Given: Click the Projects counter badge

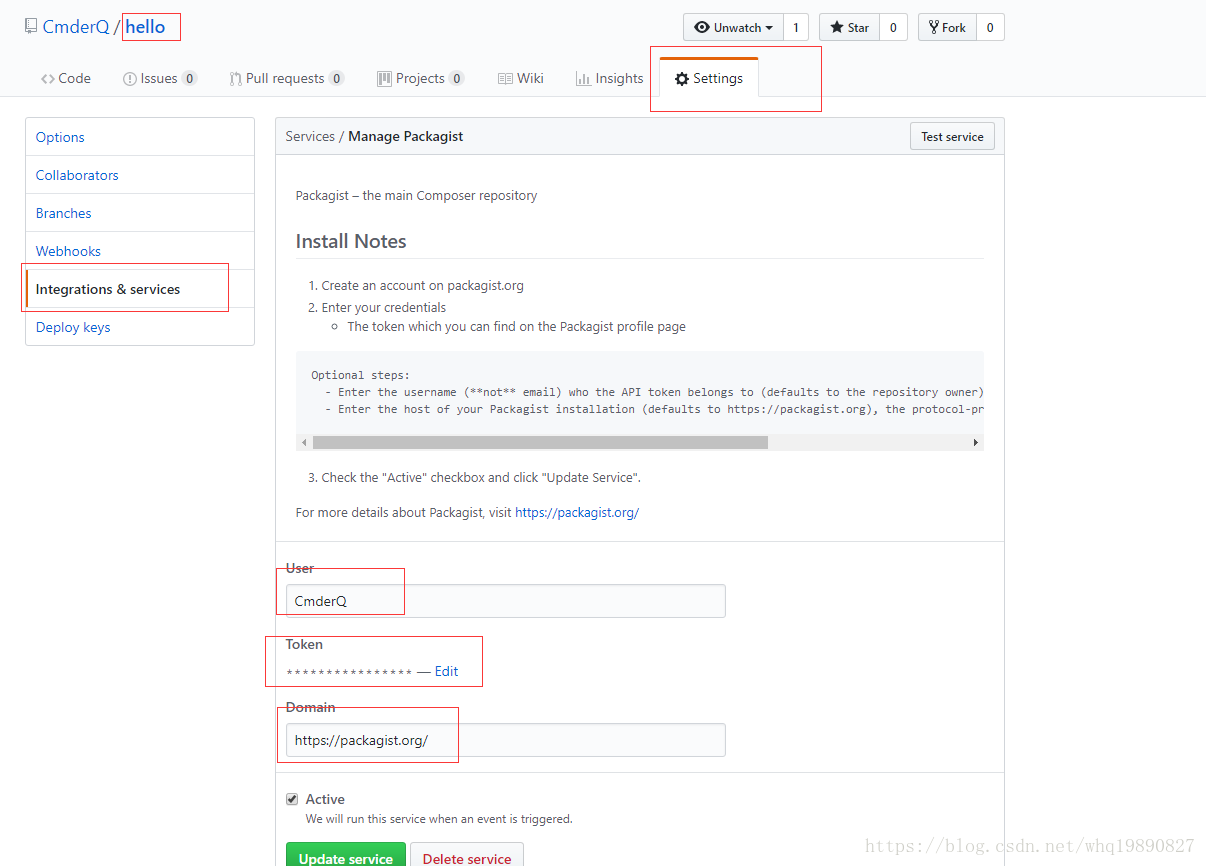Looking at the screenshot, I should pos(456,79).
